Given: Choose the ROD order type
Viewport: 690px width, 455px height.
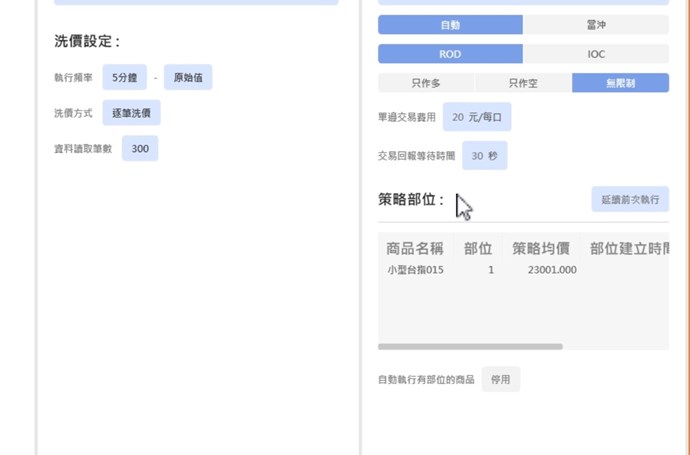Looking at the screenshot, I should (x=450, y=54).
